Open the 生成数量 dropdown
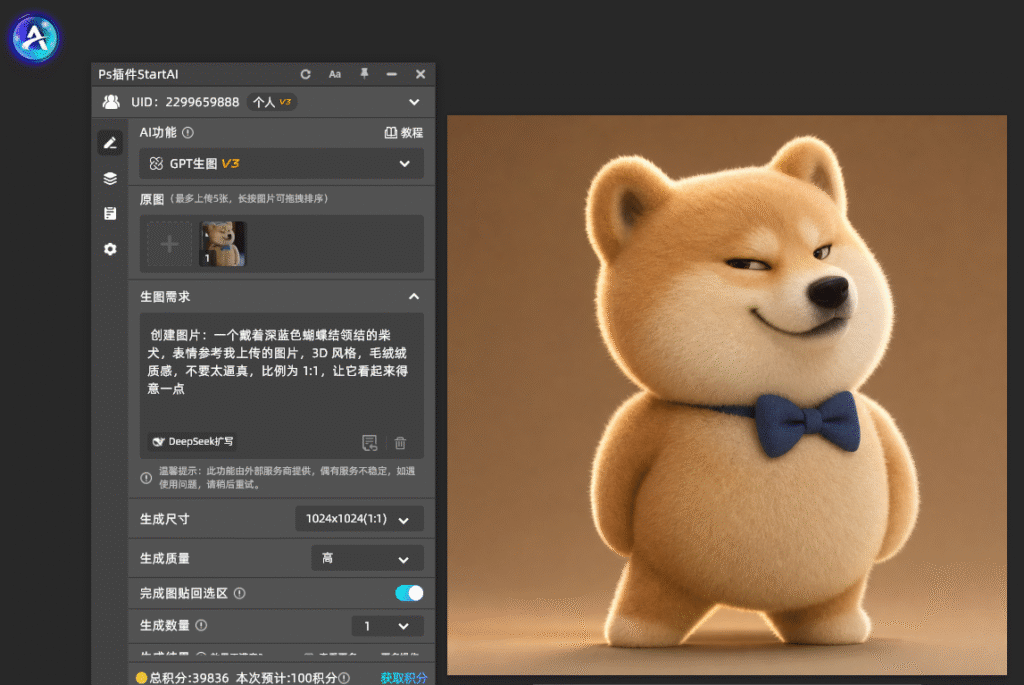Screen dimensions: 1024x685 coord(388,626)
